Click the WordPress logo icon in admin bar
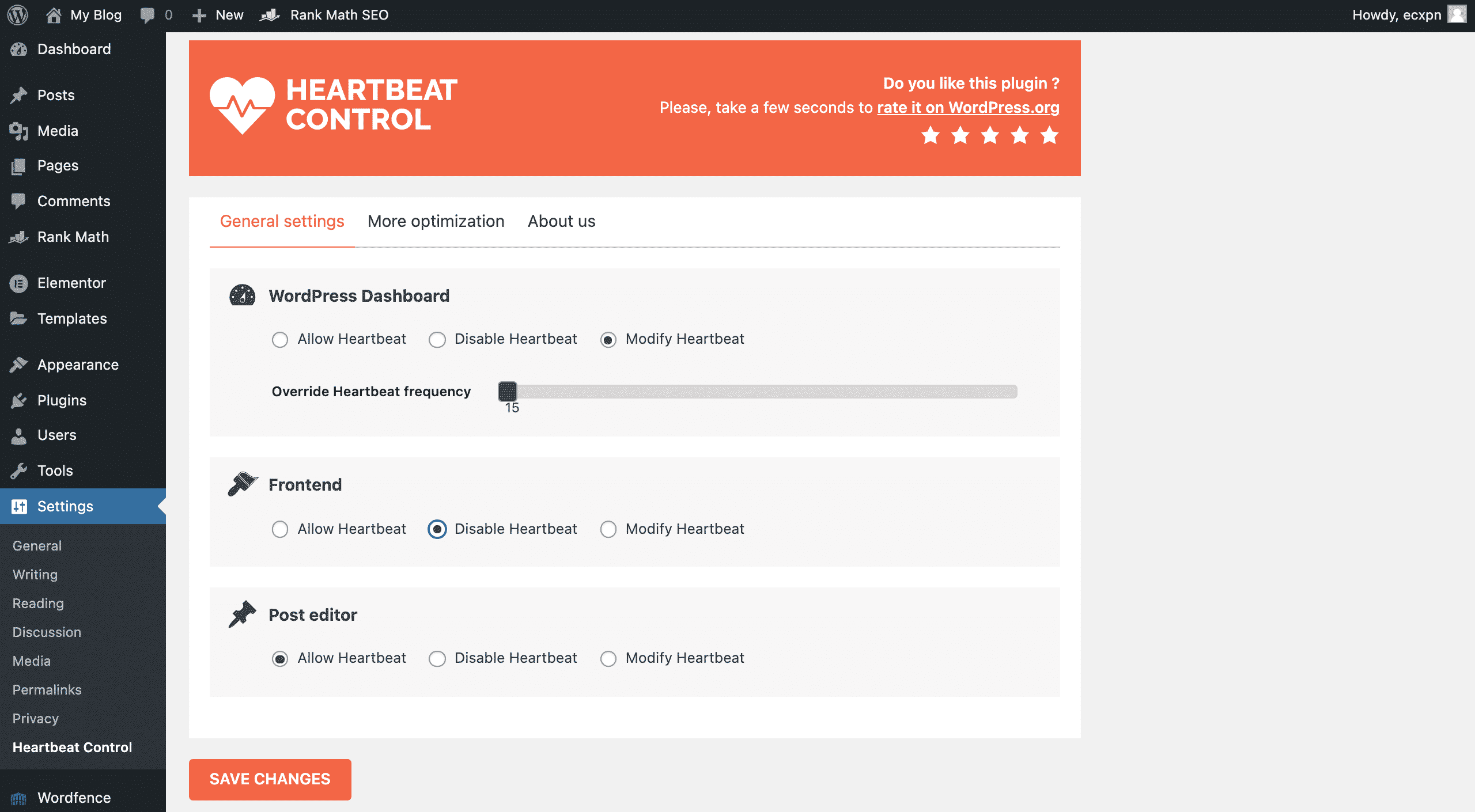 17,15
